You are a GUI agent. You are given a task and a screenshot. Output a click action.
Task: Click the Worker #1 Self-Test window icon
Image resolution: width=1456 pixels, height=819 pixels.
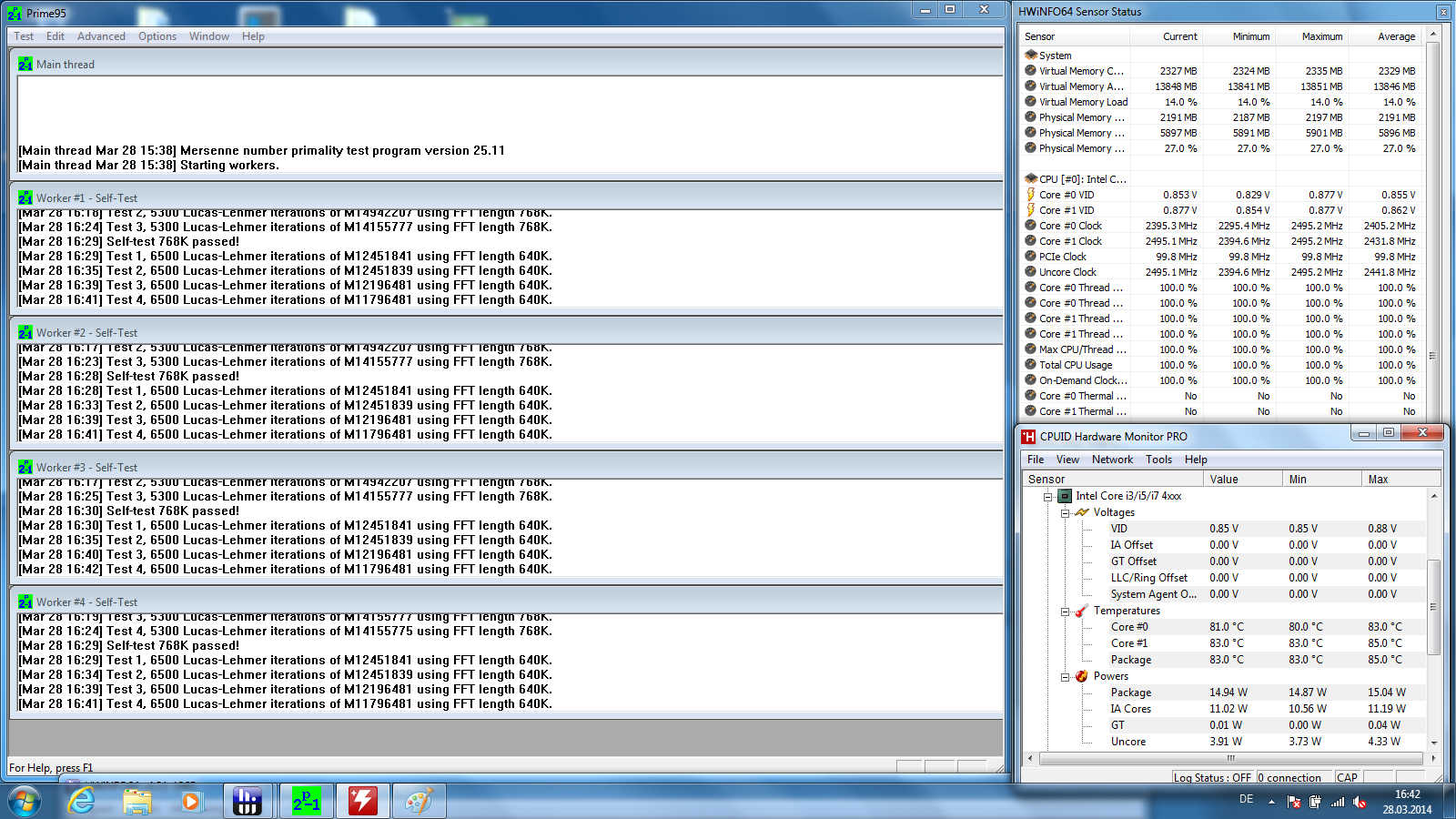(25, 198)
